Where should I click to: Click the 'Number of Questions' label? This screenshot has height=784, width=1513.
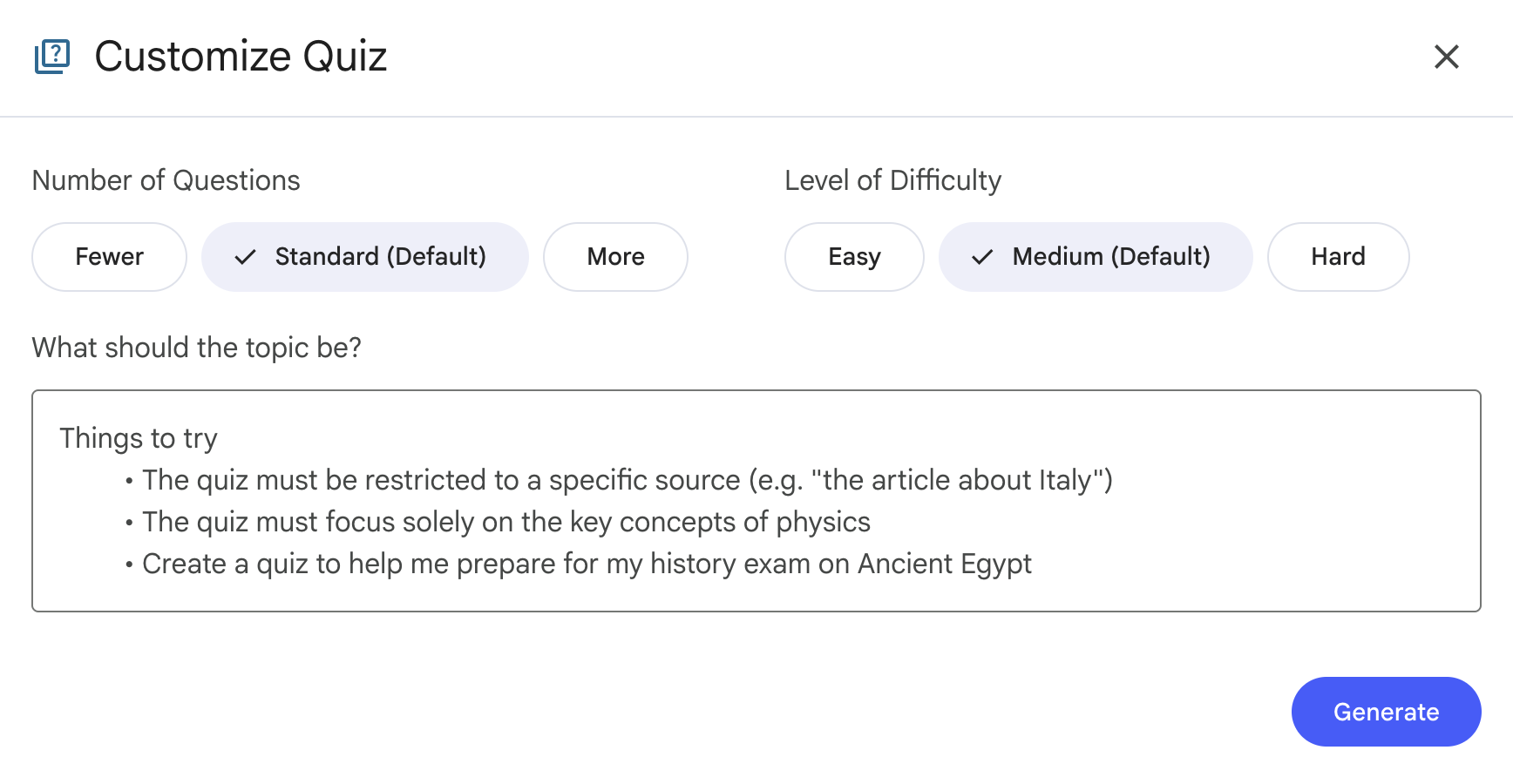(166, 180)
